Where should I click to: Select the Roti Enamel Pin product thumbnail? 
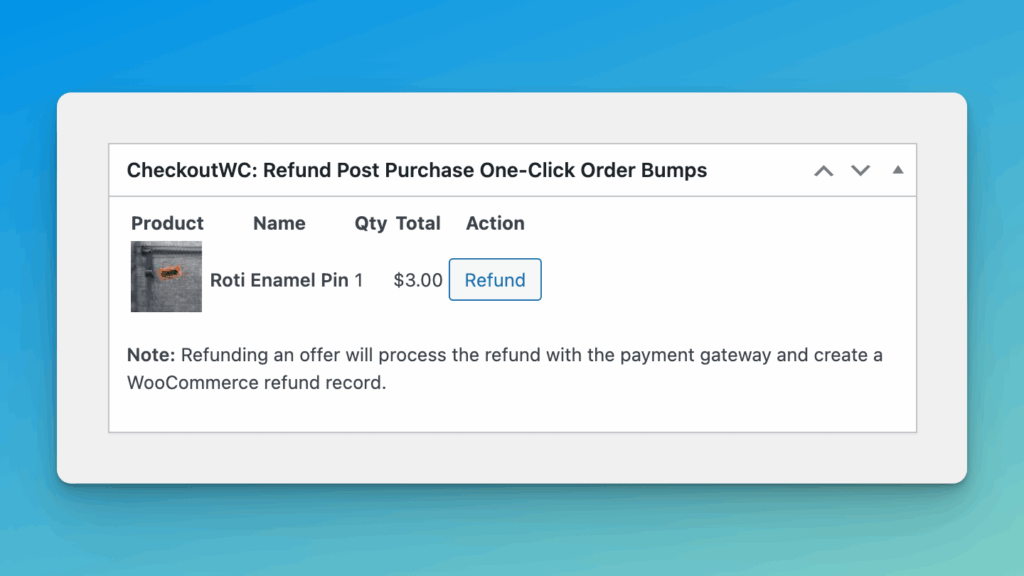[x=165, y=277]
